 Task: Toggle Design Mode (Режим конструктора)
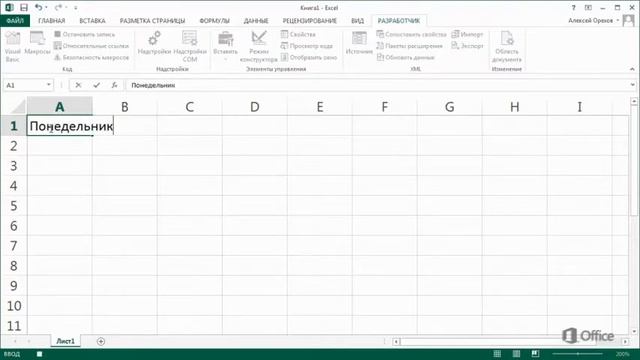[x=258, y=47]
